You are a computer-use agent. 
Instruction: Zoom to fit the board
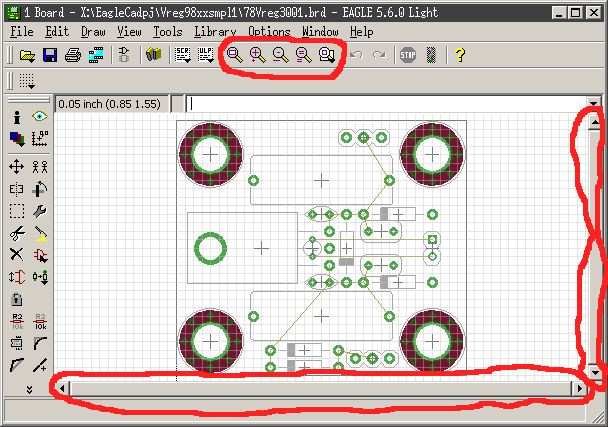pyautogui.click(x=235, y=55)
